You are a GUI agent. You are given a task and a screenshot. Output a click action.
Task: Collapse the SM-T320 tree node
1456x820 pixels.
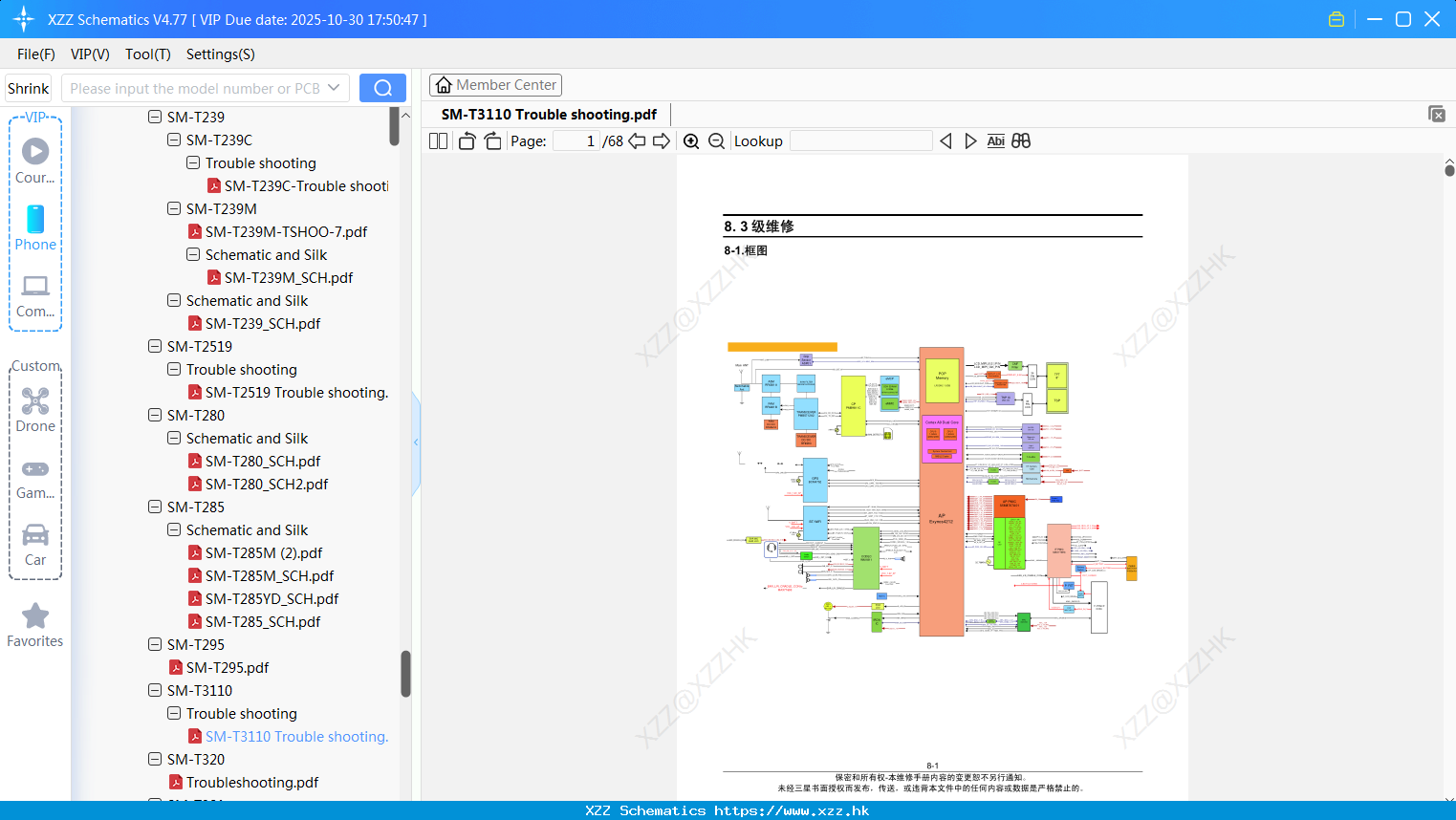pyautogui.click(x=155, y=759)
